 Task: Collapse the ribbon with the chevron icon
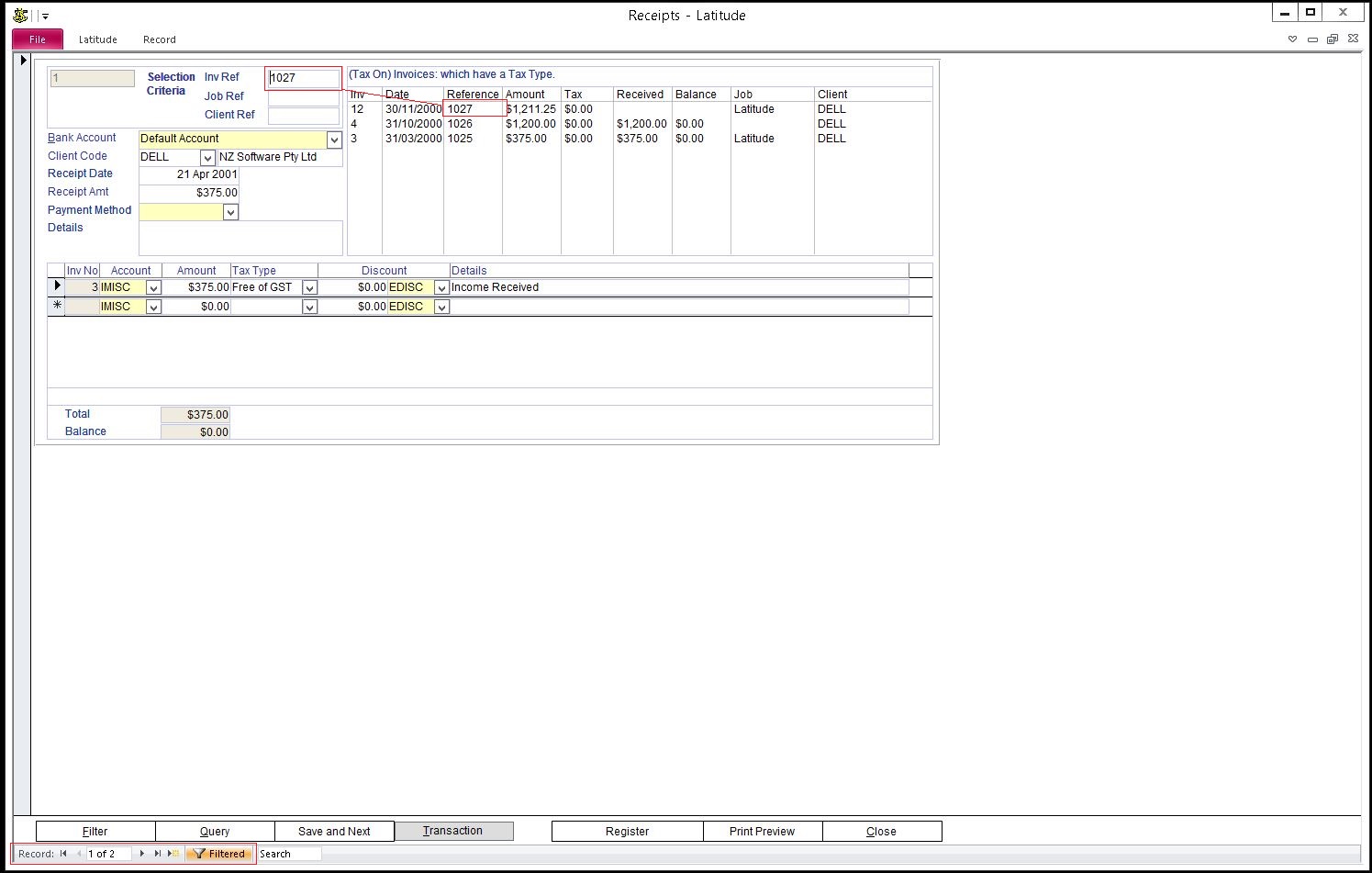click(1292, 39)
